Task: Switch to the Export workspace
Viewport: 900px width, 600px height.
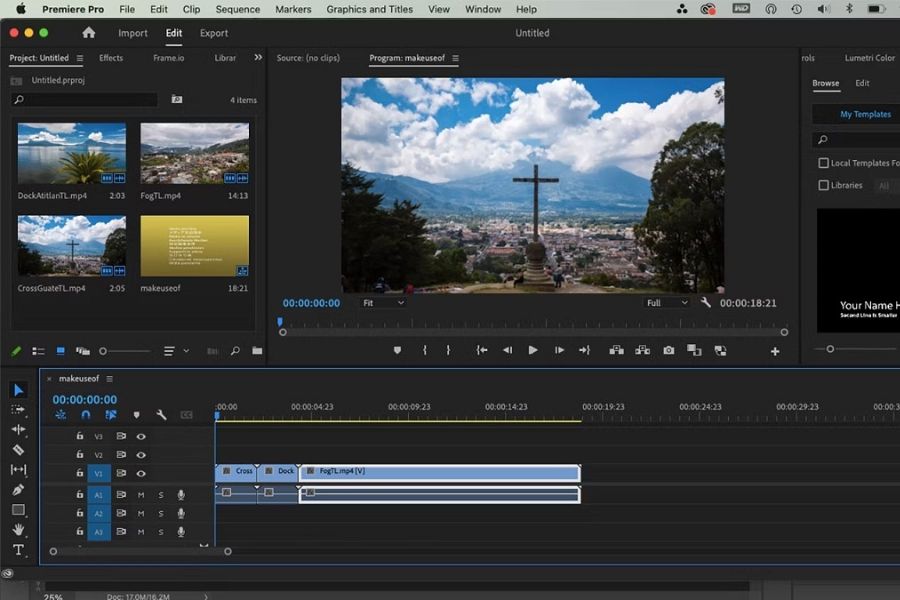Action: point(214,33)
